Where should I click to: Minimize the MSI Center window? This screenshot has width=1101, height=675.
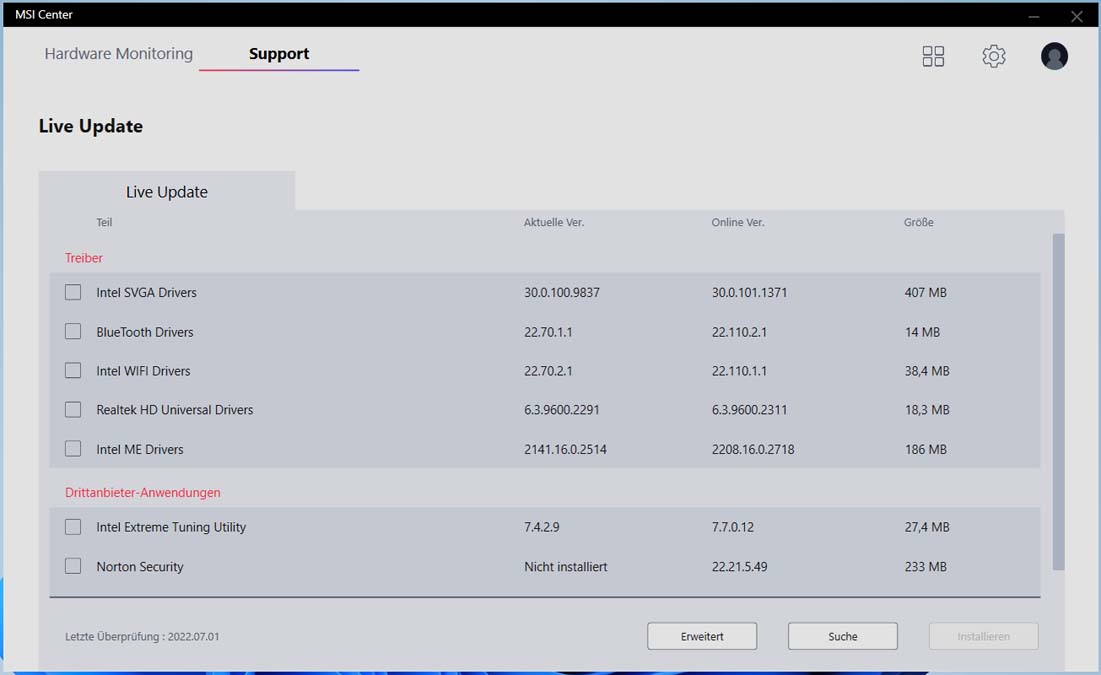point(1034,15)
